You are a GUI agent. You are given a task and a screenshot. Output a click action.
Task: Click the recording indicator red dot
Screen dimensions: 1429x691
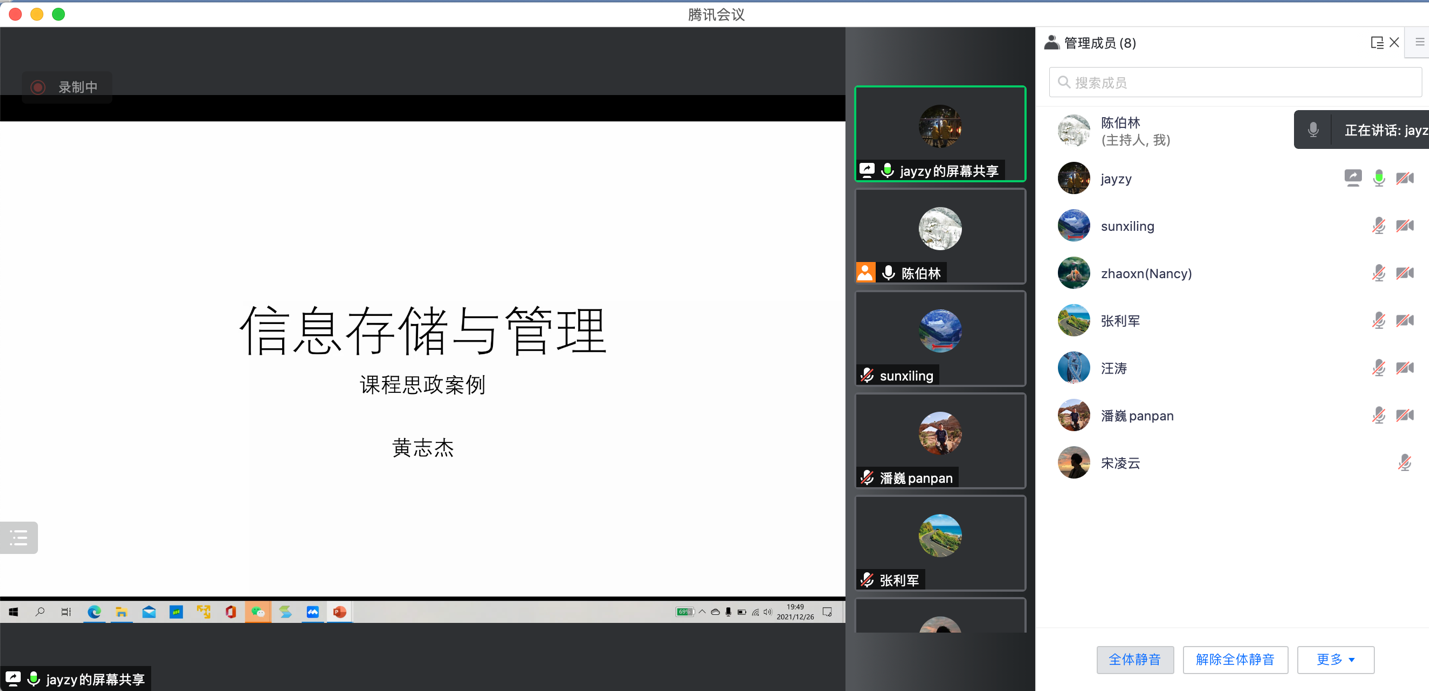38,88
